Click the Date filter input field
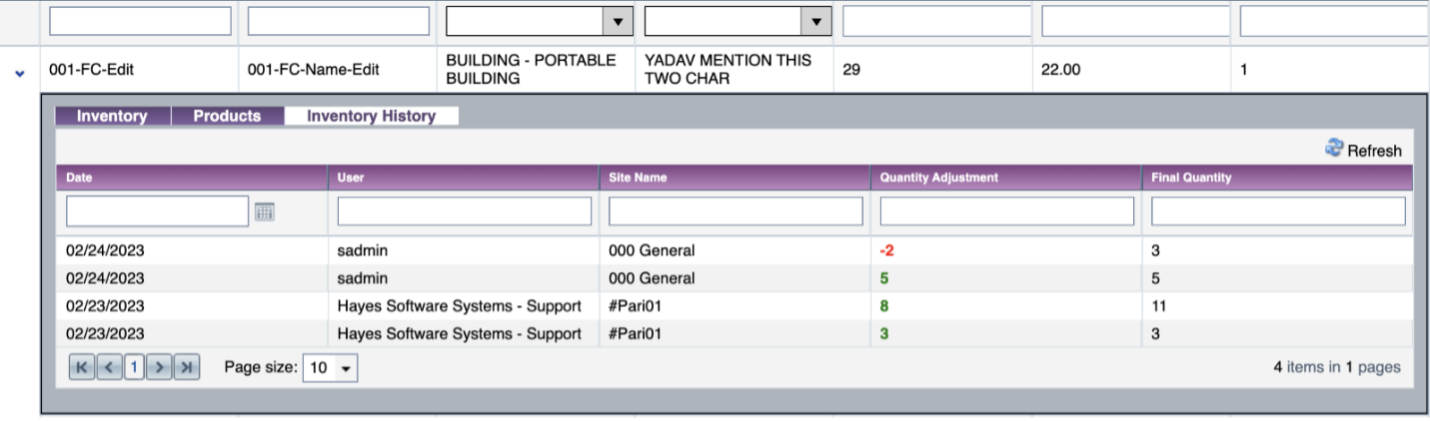The width and height of the screenshot is (1430, 421). (157, 211)
